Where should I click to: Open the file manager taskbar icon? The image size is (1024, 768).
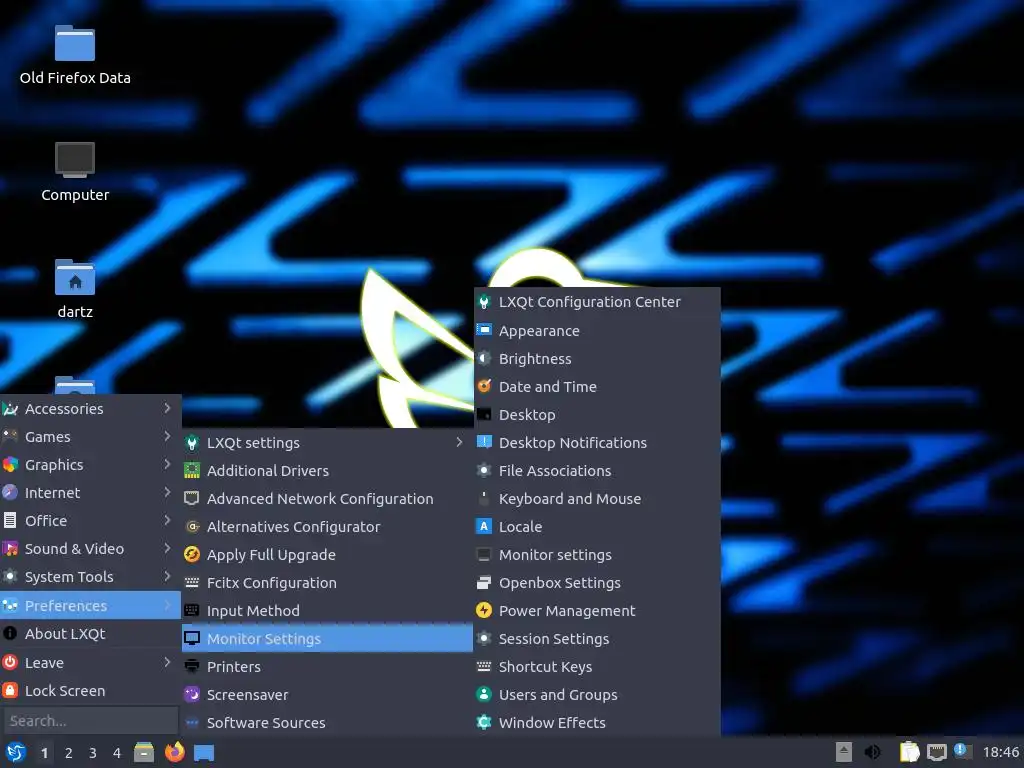(144, 752)
